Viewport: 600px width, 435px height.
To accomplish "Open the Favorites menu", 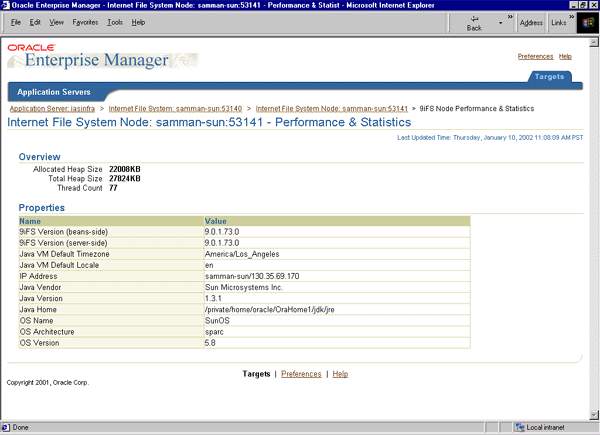I will click(85, 23).
